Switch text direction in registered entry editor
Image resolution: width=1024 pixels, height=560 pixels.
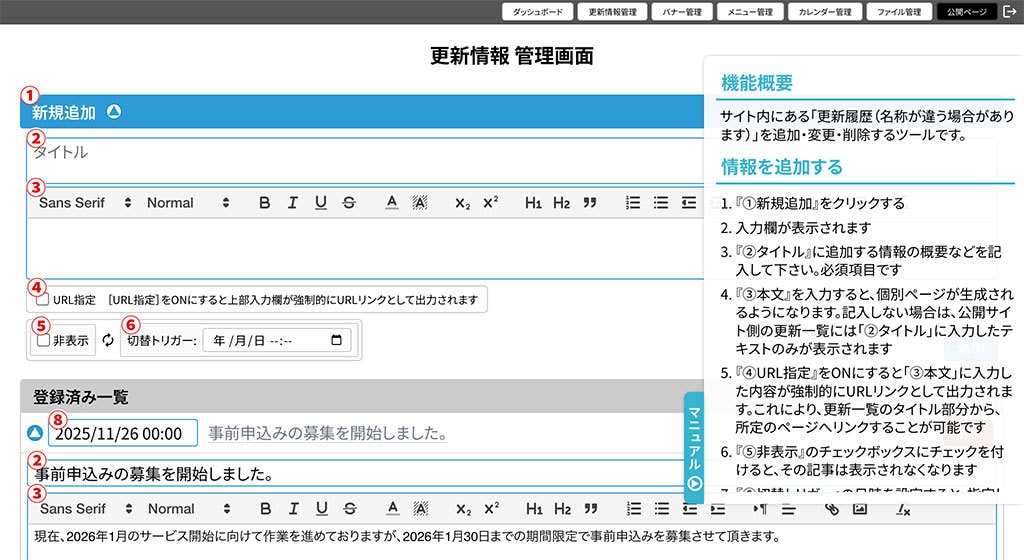click(x=760, y=509)
